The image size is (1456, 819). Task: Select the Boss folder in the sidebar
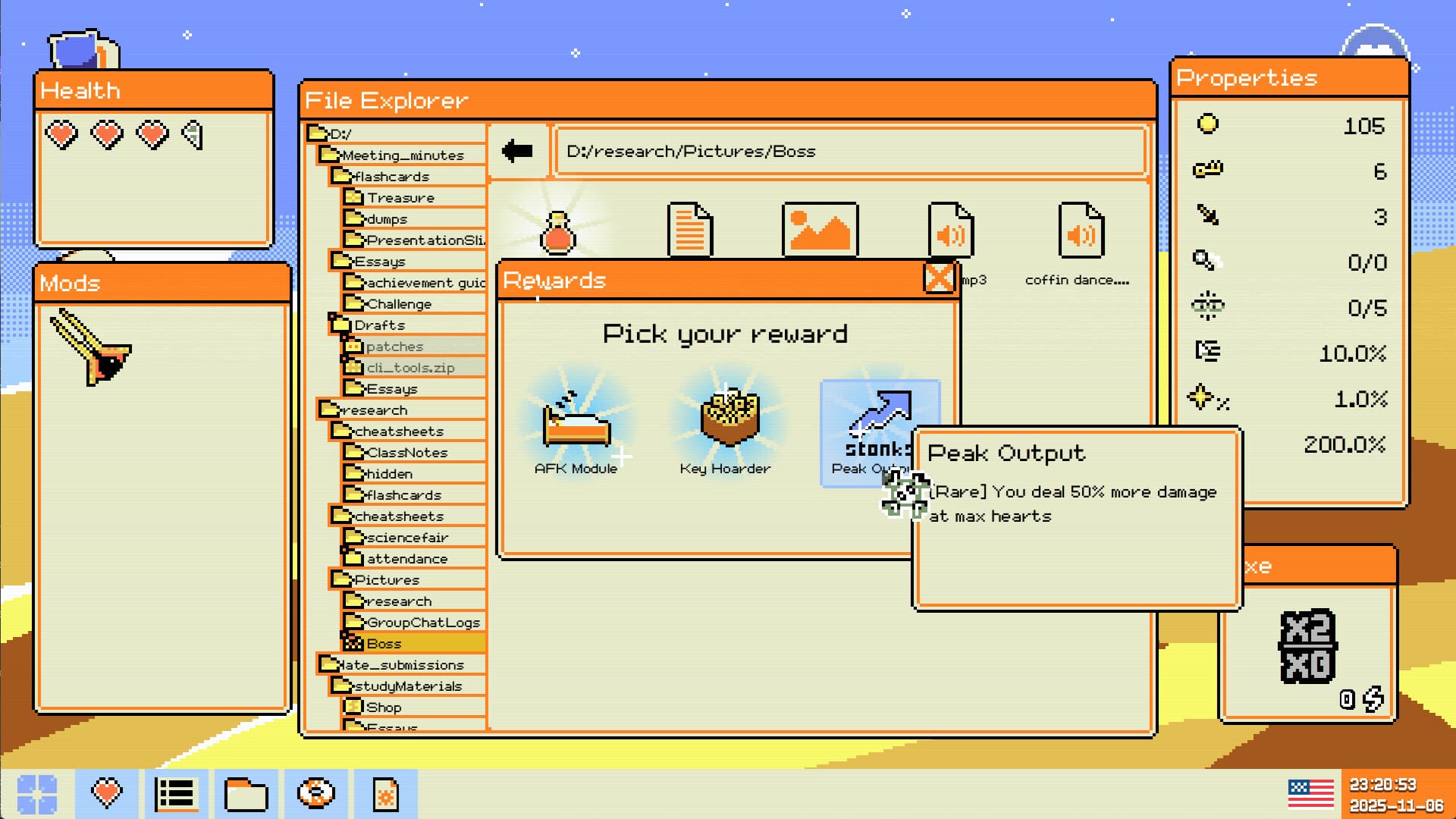pyautogui.click(x=384, y=643)
